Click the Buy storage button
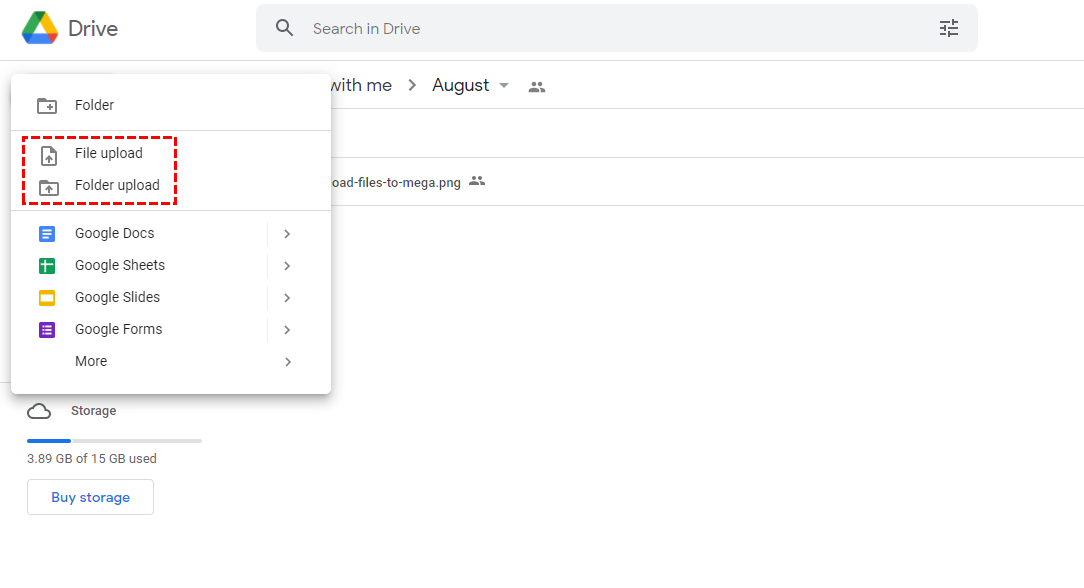Screen dimensions: 1084x588 (90, 497)
